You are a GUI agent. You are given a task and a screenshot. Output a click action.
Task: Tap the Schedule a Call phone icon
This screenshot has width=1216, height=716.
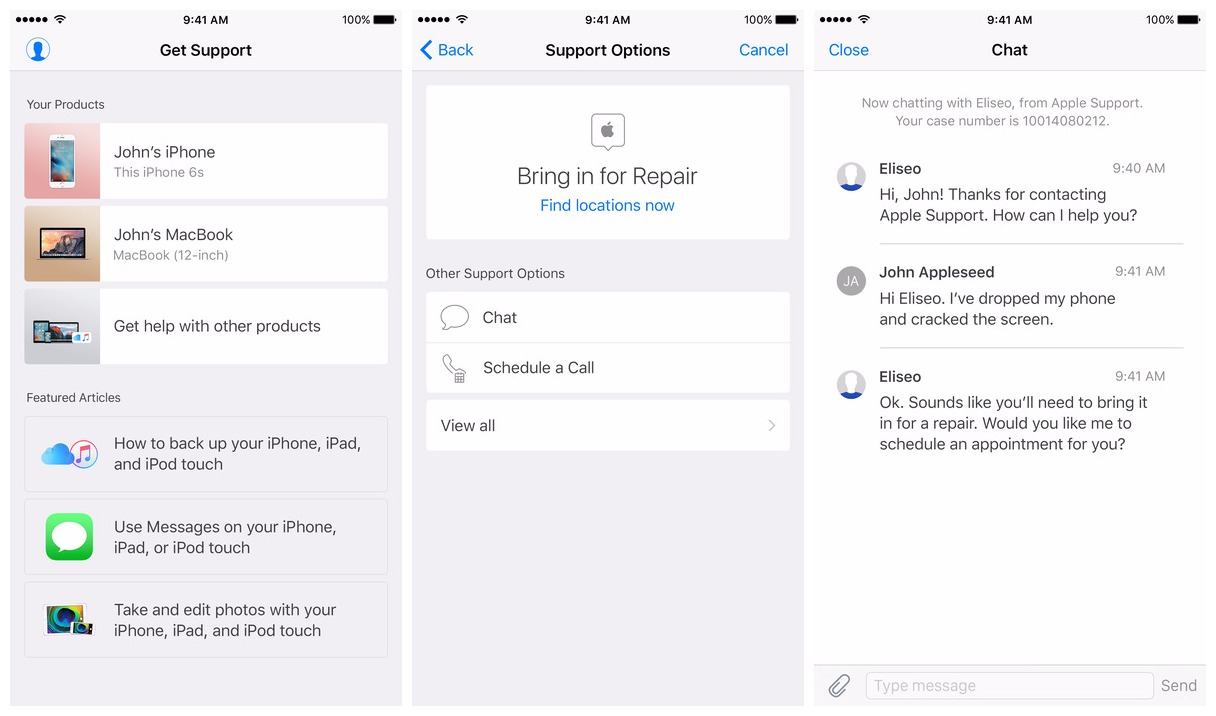pos(454,368)
